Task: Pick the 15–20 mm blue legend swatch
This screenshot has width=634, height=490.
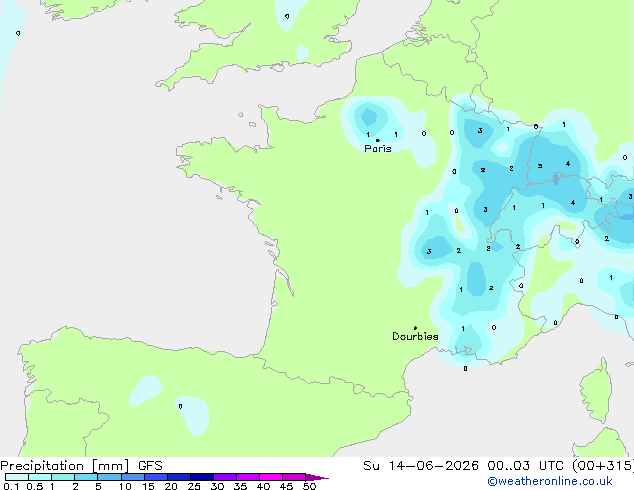Action: [x=155, y=477]
